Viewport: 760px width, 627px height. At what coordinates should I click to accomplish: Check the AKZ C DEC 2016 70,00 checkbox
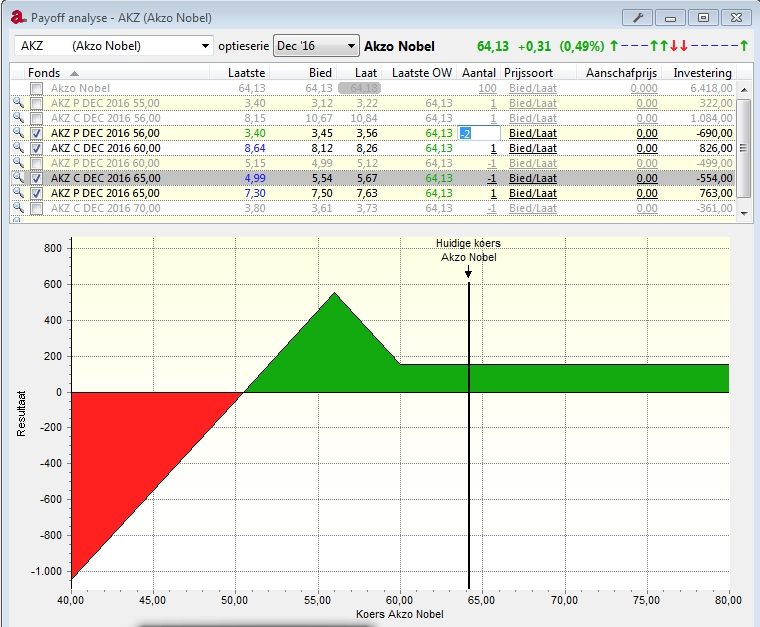(37, 208)
